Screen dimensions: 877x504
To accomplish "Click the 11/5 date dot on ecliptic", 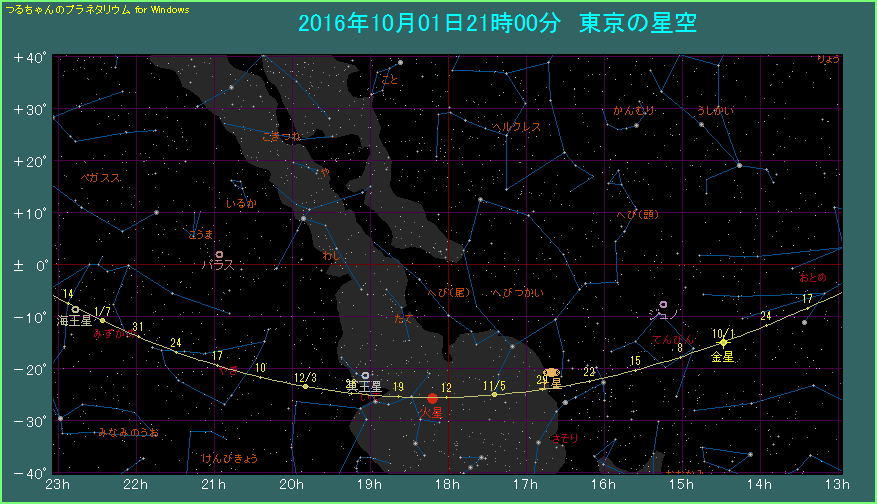I will [x=494, y=394].
